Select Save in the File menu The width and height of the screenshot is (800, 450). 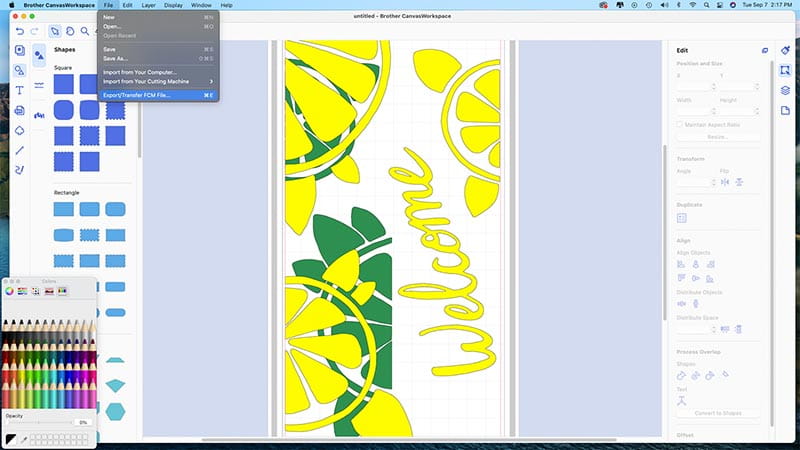click(158, 49)
